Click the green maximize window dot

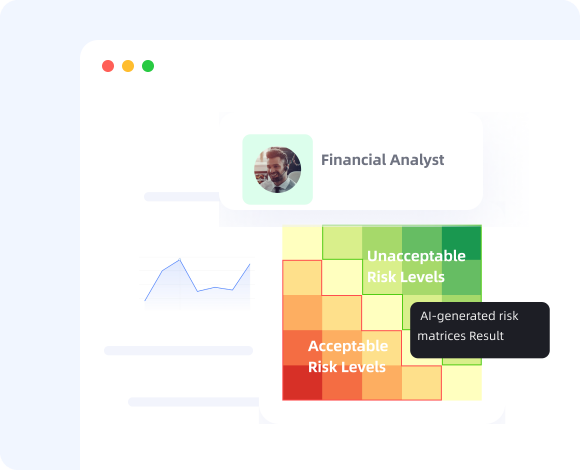click(x=148, y=66)
